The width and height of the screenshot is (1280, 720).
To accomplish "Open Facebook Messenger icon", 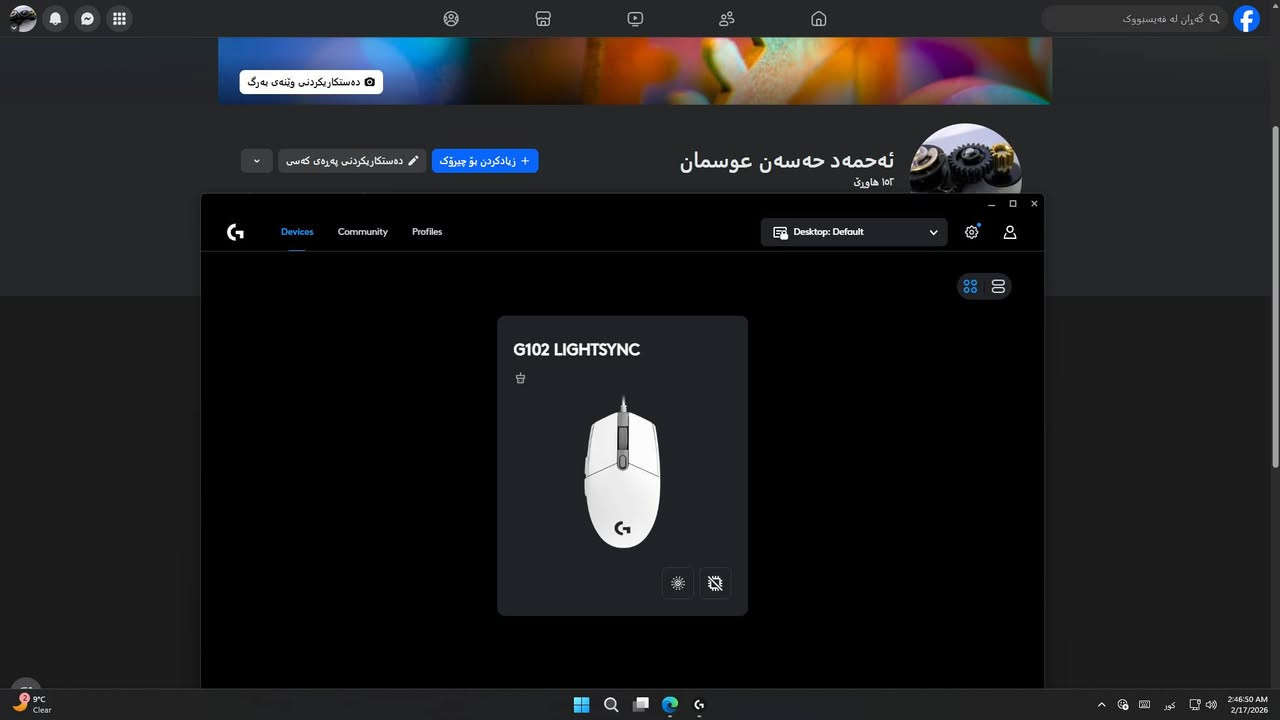I will click(88, 18).
